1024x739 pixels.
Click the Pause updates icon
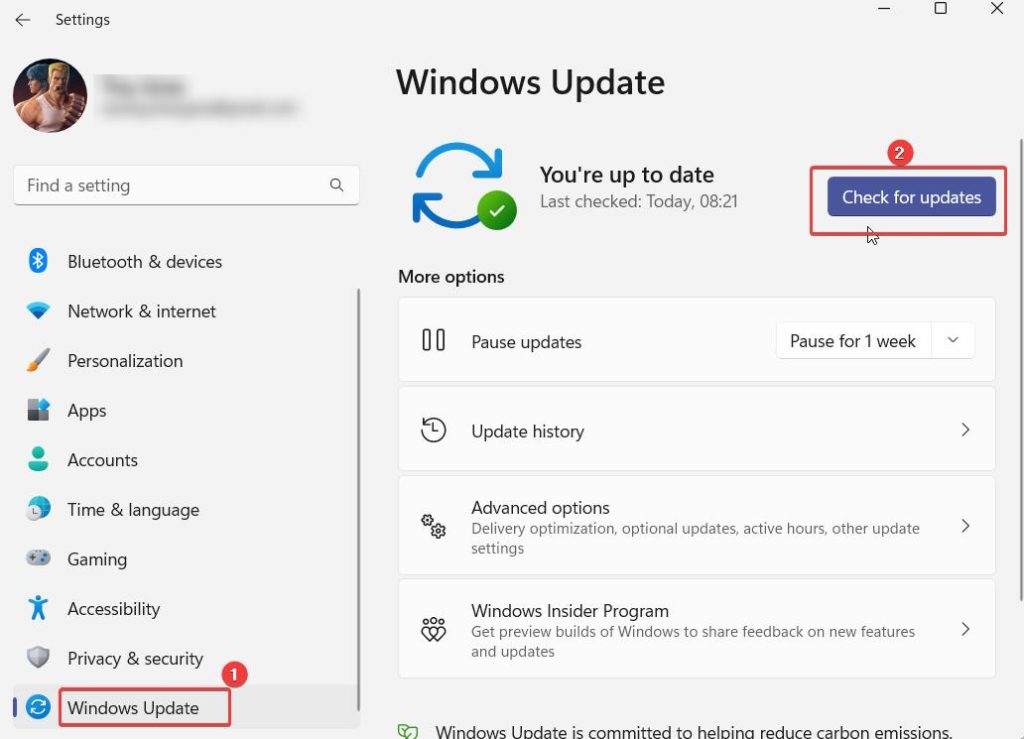433,340
